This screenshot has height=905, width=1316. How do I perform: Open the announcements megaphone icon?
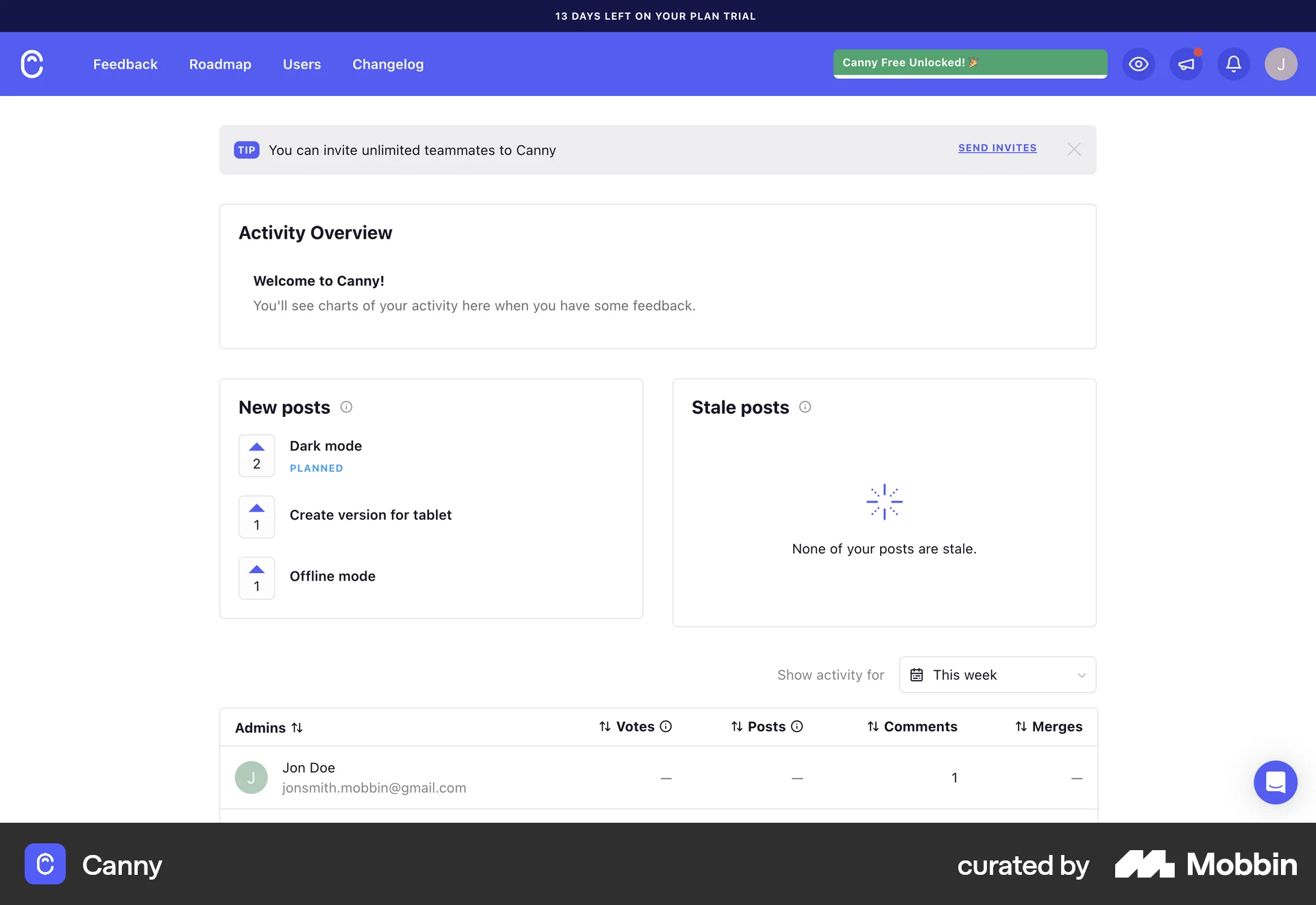[1186, 64]
